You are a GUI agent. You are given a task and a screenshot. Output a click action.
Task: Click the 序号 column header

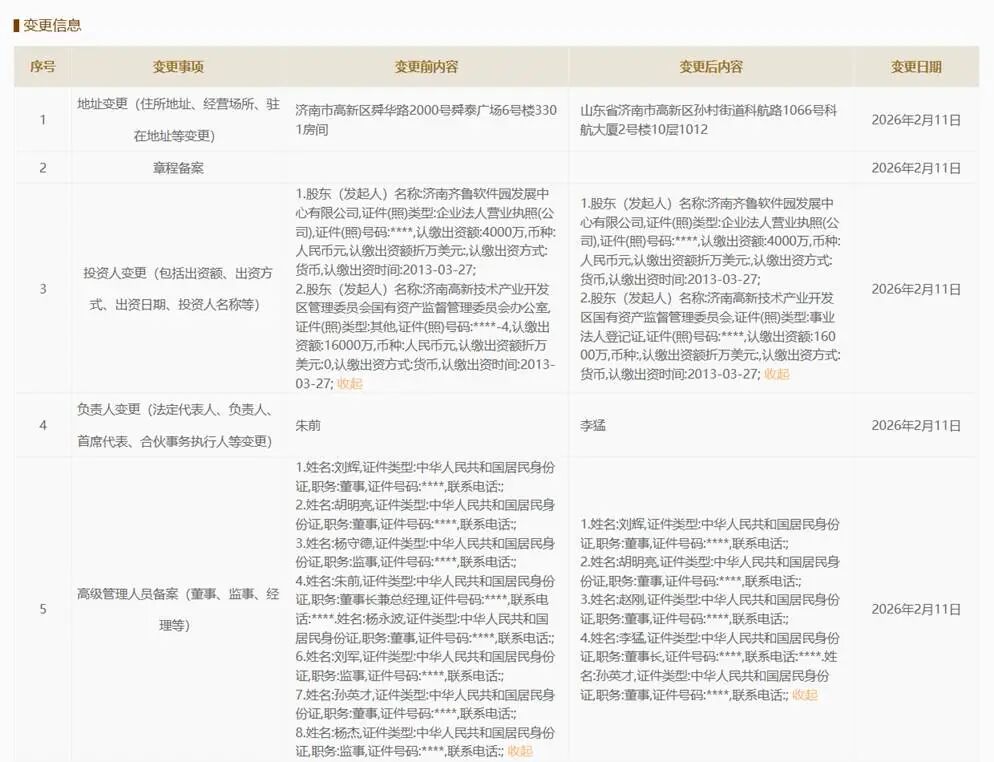pos(42,67)
